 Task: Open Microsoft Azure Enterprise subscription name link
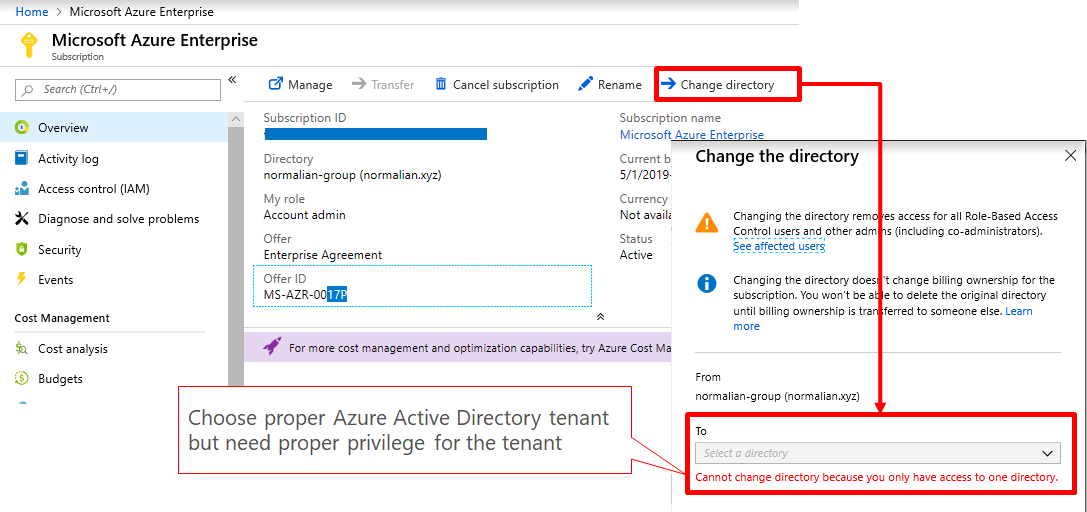(x=691, y=135)
